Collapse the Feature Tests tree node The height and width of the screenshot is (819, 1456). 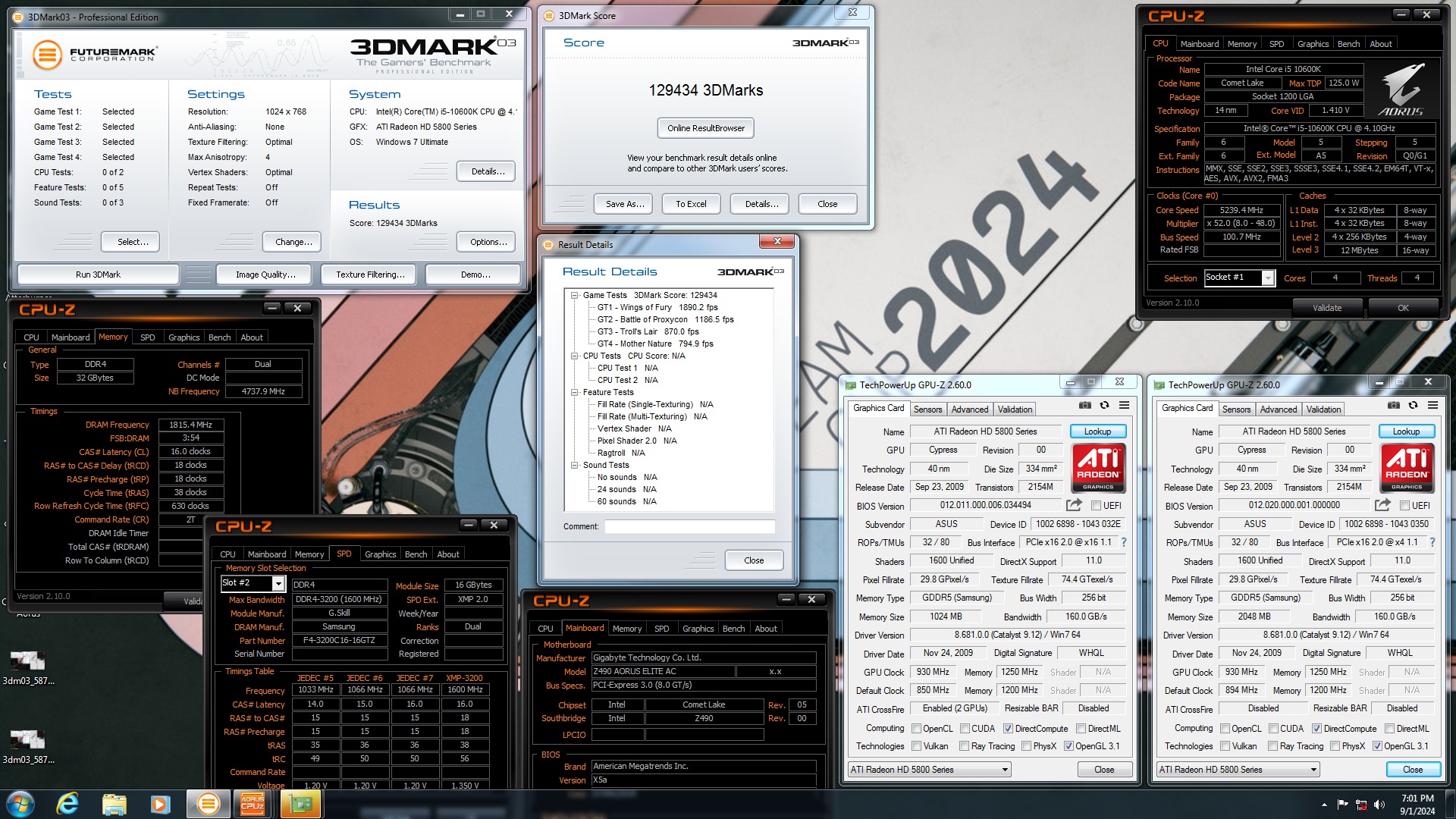575,393
